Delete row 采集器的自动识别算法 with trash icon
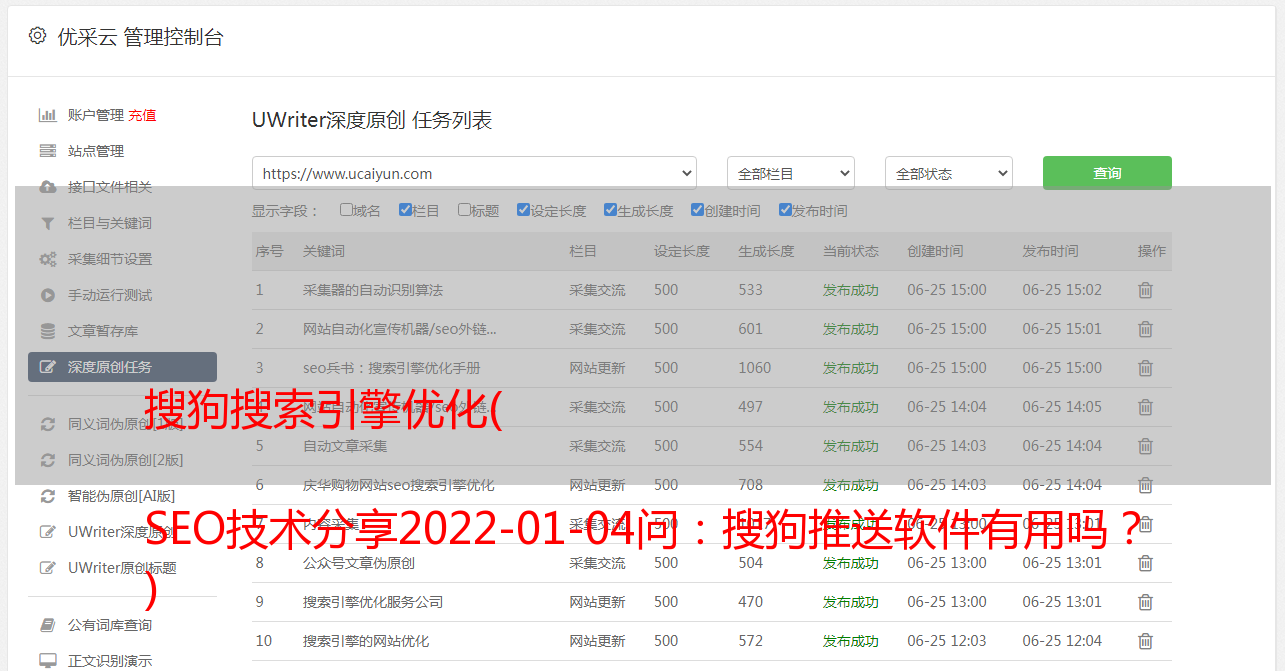1285x671 pixels. pos(1145,290)
